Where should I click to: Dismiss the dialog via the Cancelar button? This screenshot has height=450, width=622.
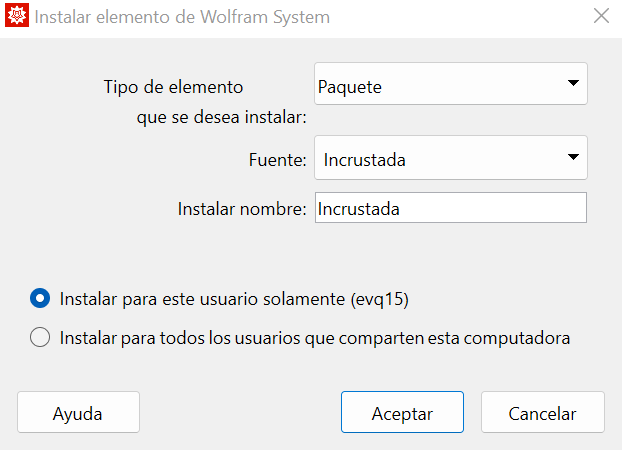click(542, 413)
